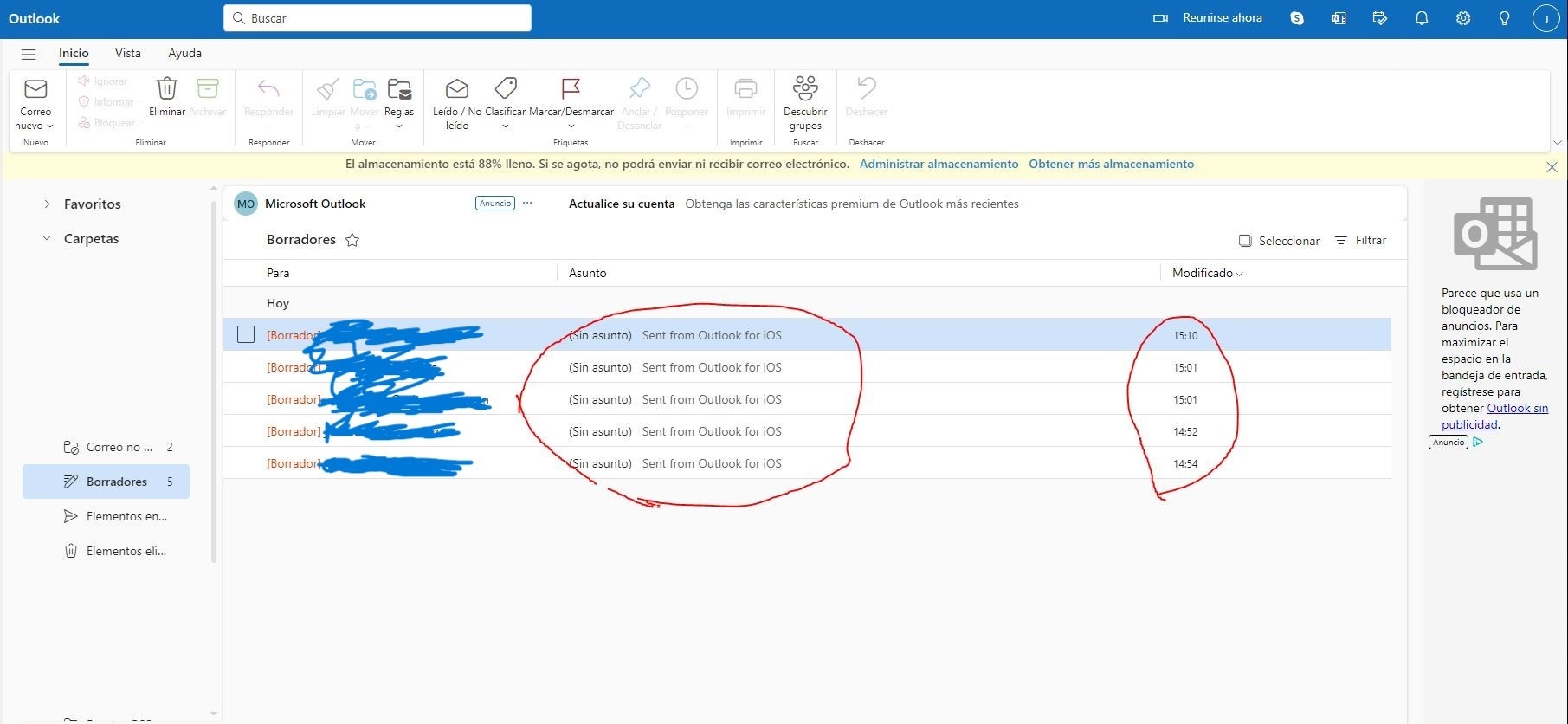Switch to the Vista tab
The image size is (1568, 724).
click(x=128, y=53)
